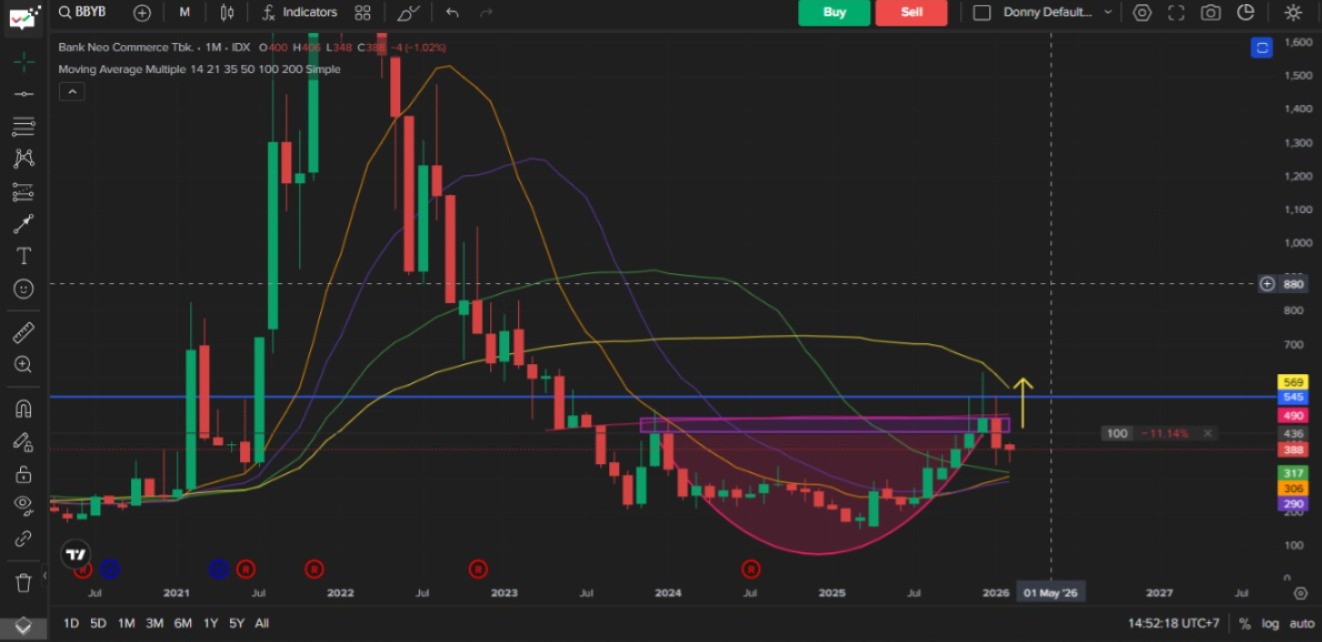Open the pie chart icon in toolbar
This screenshot has width=1322, height=642.
tap(1246, 12)
